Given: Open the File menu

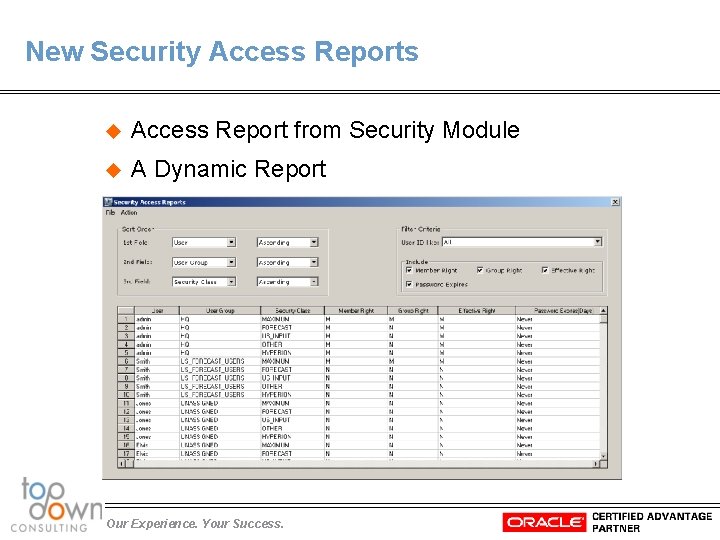Looking at the screenshot, I should (x=110, y=213).
